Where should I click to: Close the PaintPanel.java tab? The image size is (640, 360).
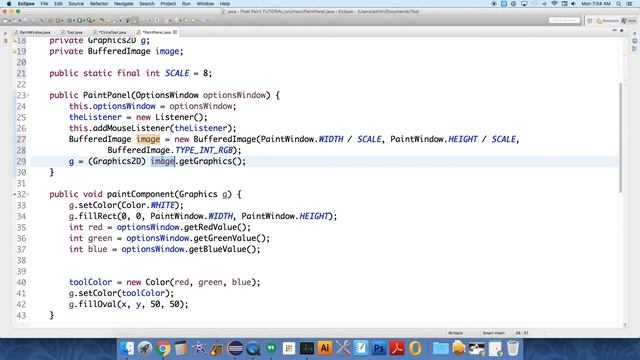[175, 32]
